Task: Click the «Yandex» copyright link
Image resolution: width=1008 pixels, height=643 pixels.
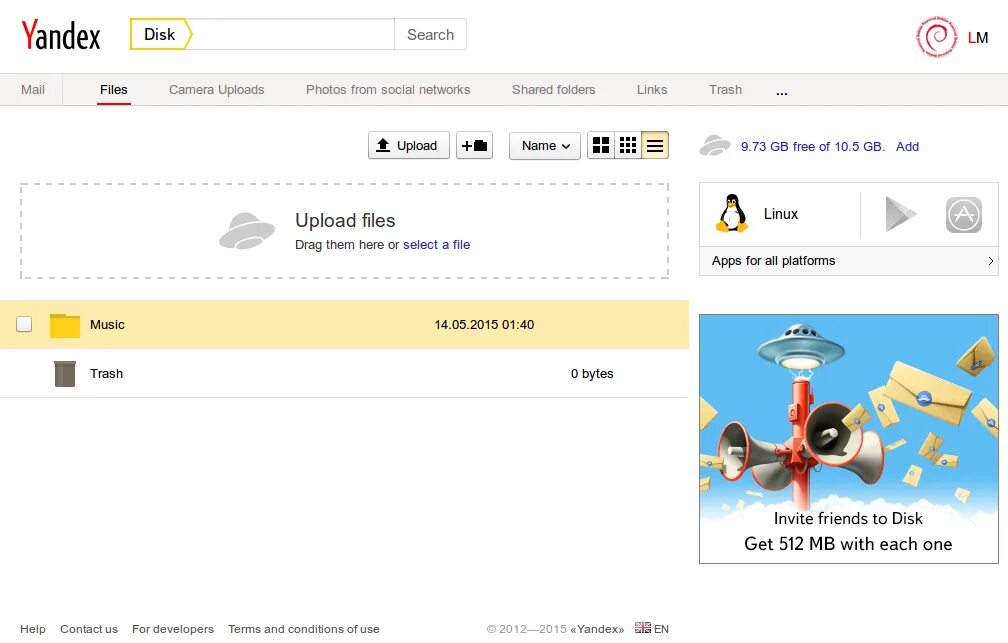Action: click(597, 629)
